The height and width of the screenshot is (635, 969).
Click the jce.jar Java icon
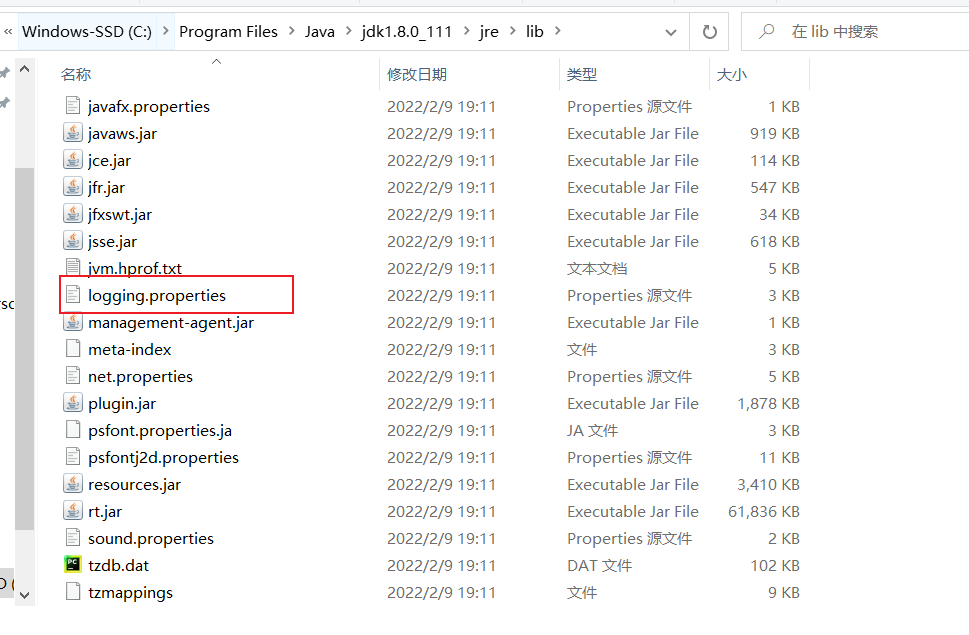[x=73, y=160]
